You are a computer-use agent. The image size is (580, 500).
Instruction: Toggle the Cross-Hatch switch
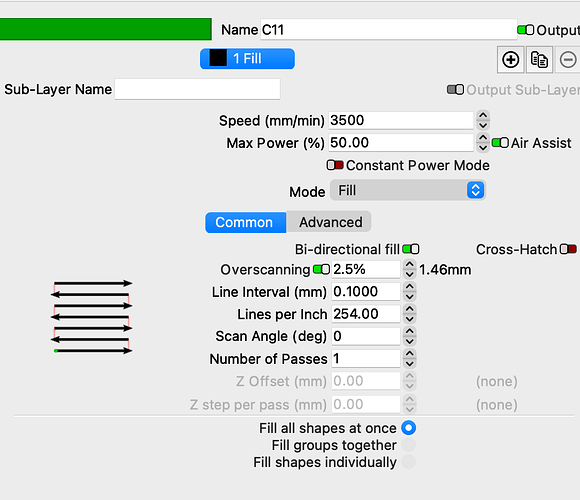coord(568,249)
